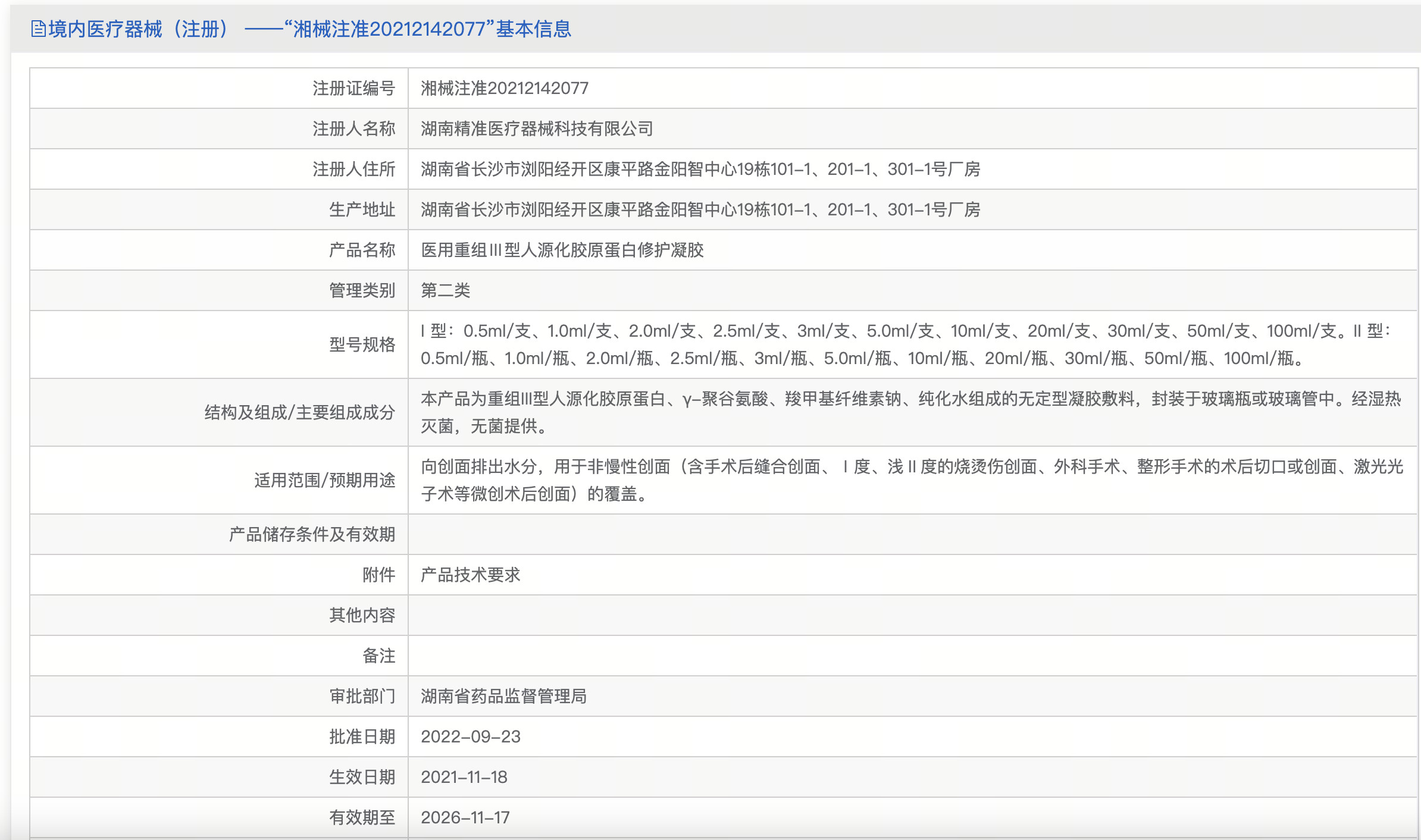Screen dimensions: 1421x840
Task: Click the 其他内容 label
Action: tap(362, 615)
